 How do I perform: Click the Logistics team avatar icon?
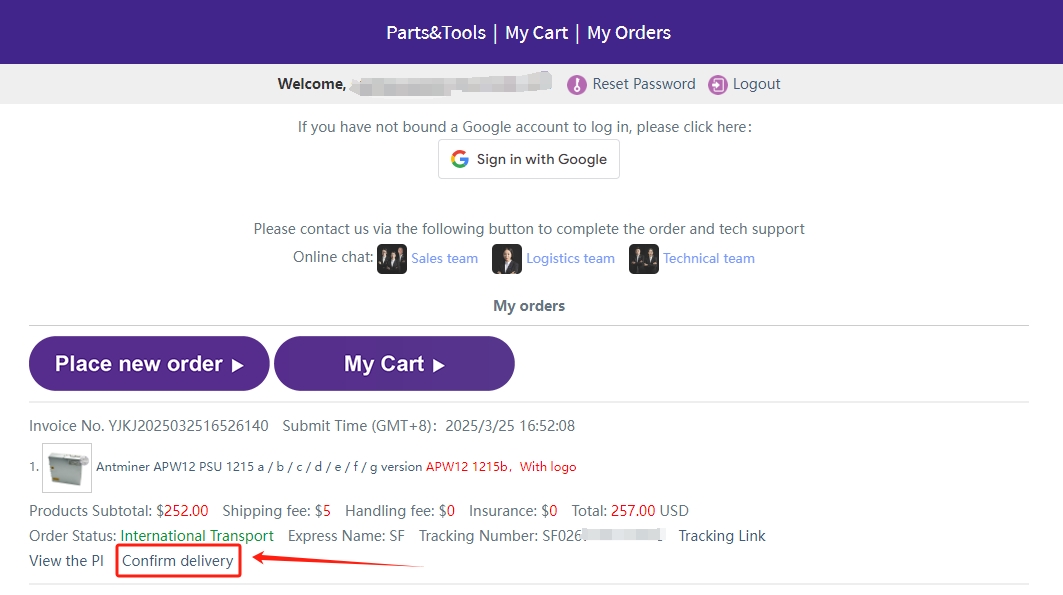point(507,259)
